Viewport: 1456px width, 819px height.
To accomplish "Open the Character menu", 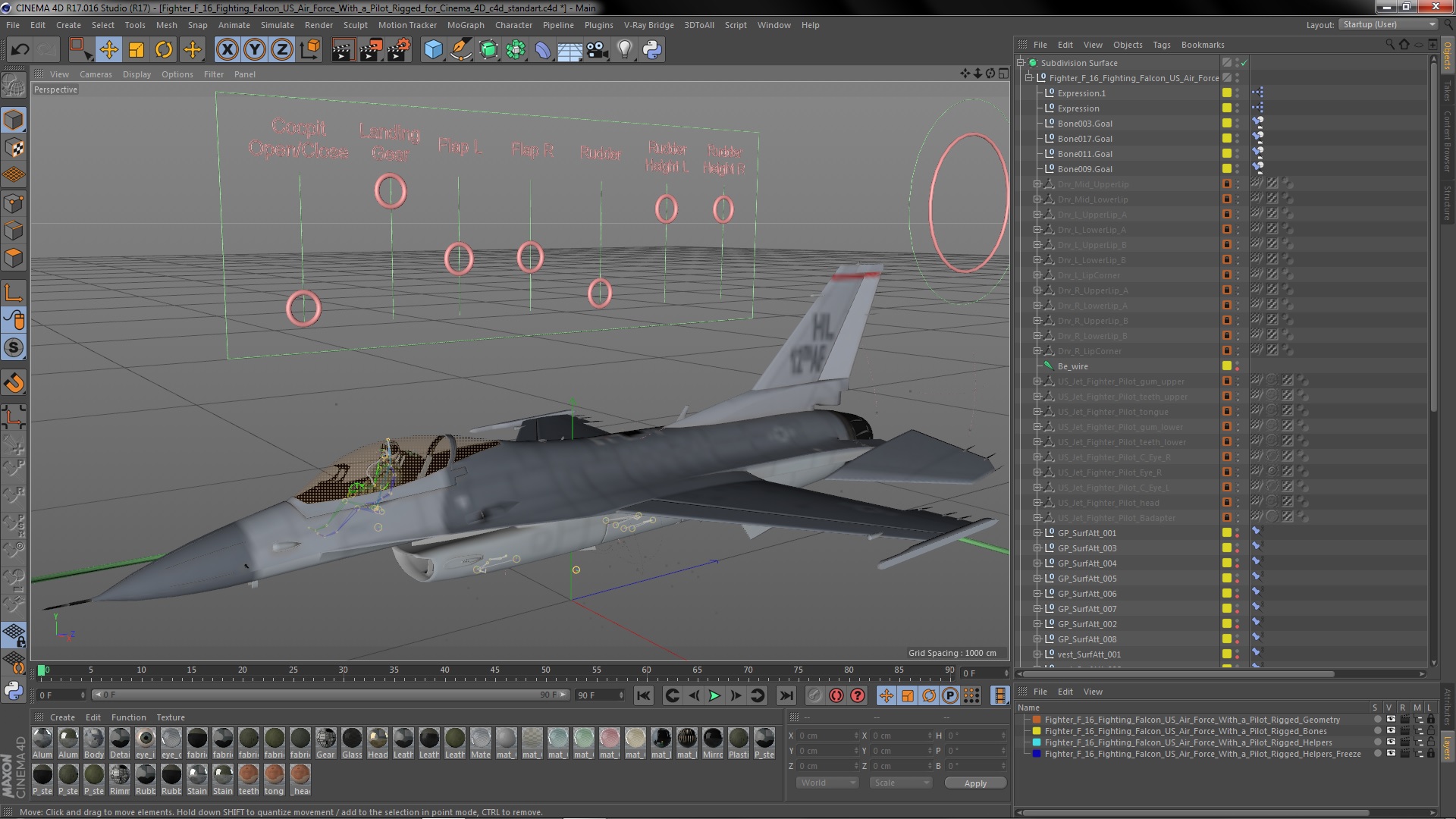I will click(x=513, y=25).
